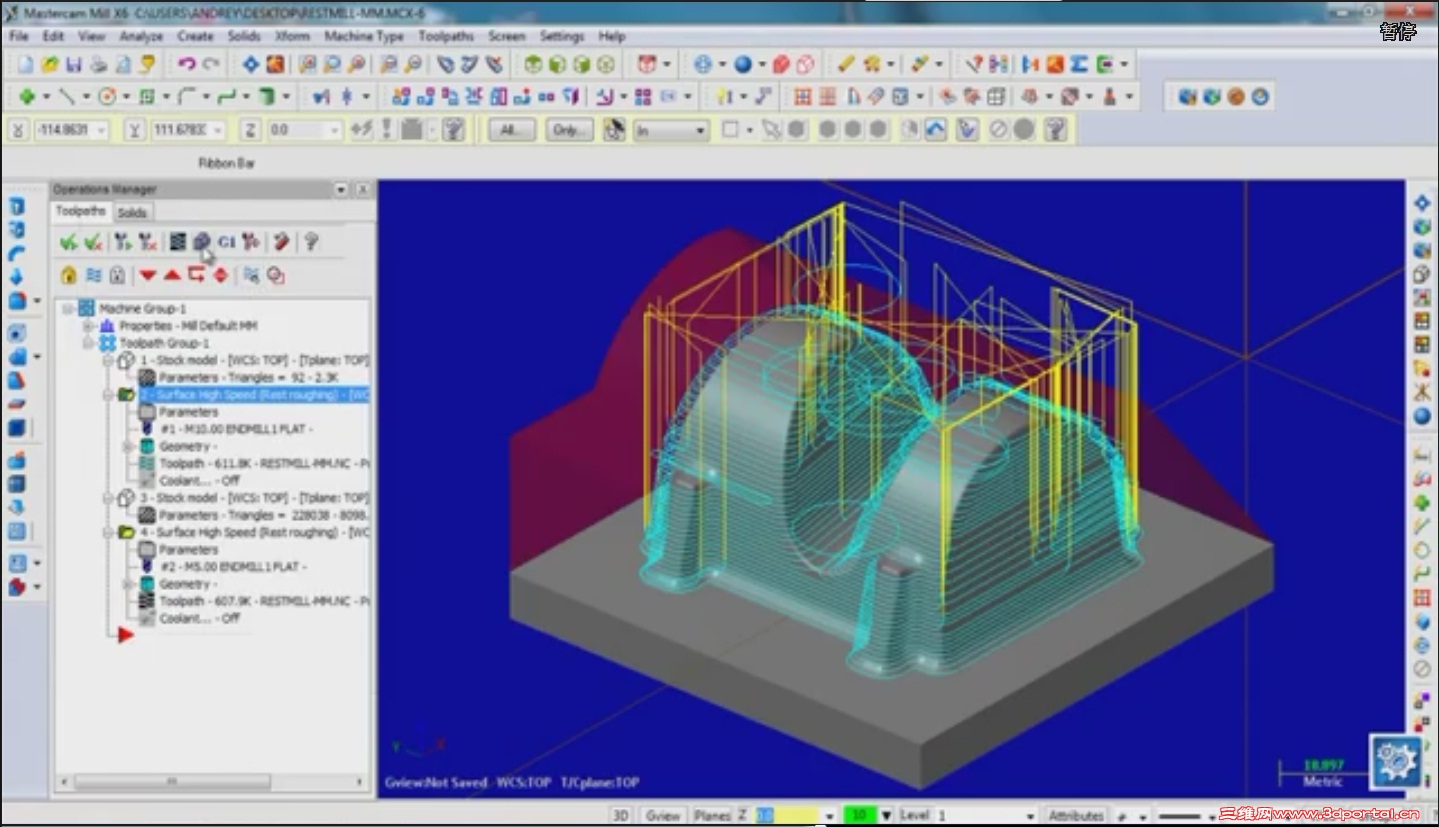Select all operations in Operations Manager
Screen dimensions: 1439x827
click(x=69, y=241)
